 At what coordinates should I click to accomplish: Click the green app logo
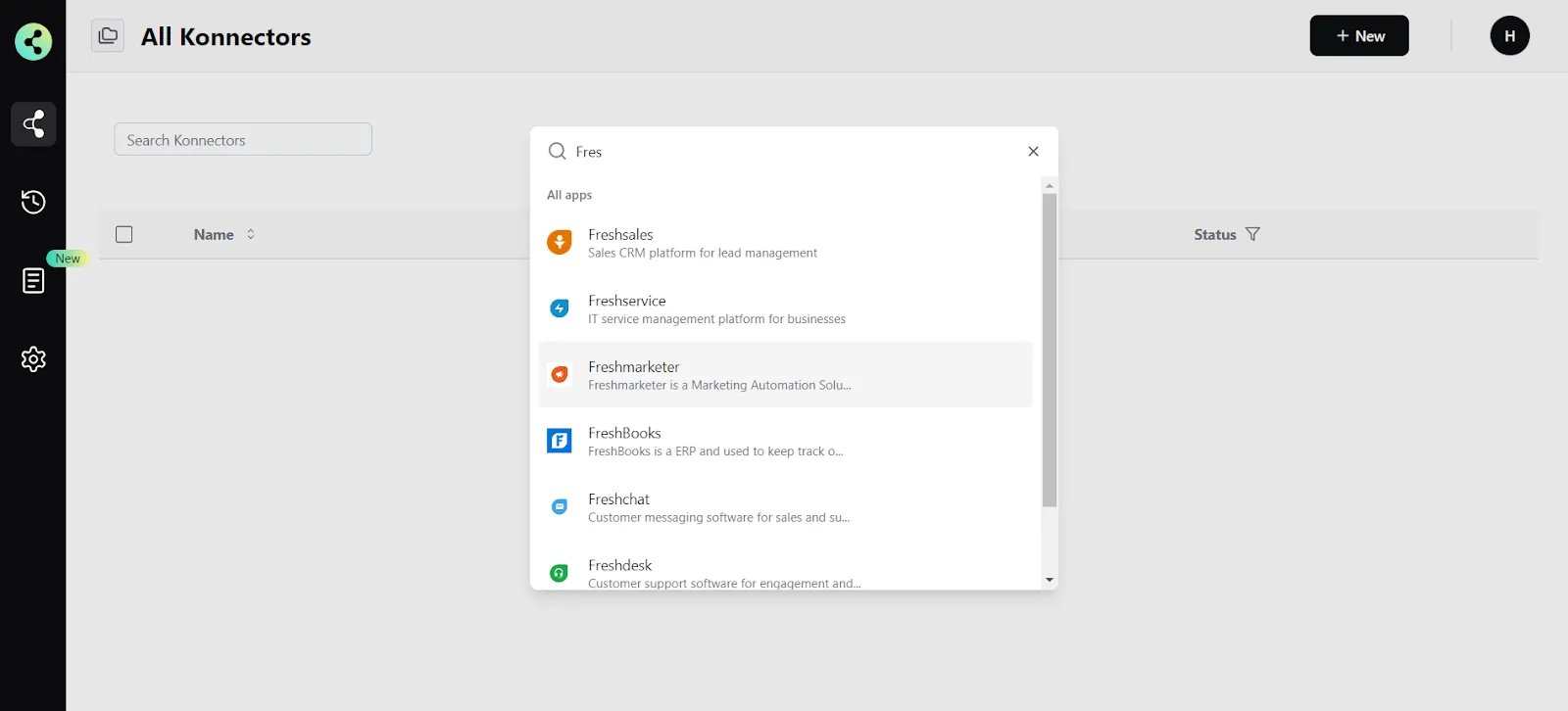point(33,42)
